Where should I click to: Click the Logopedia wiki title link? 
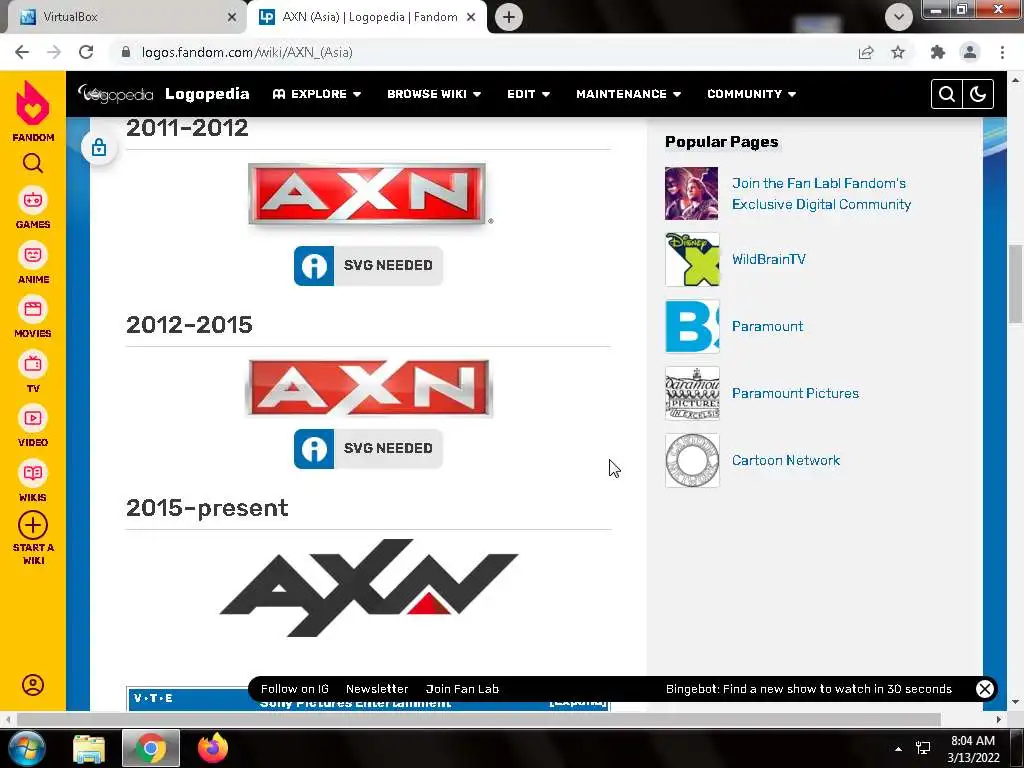click(x=207, y=94)
